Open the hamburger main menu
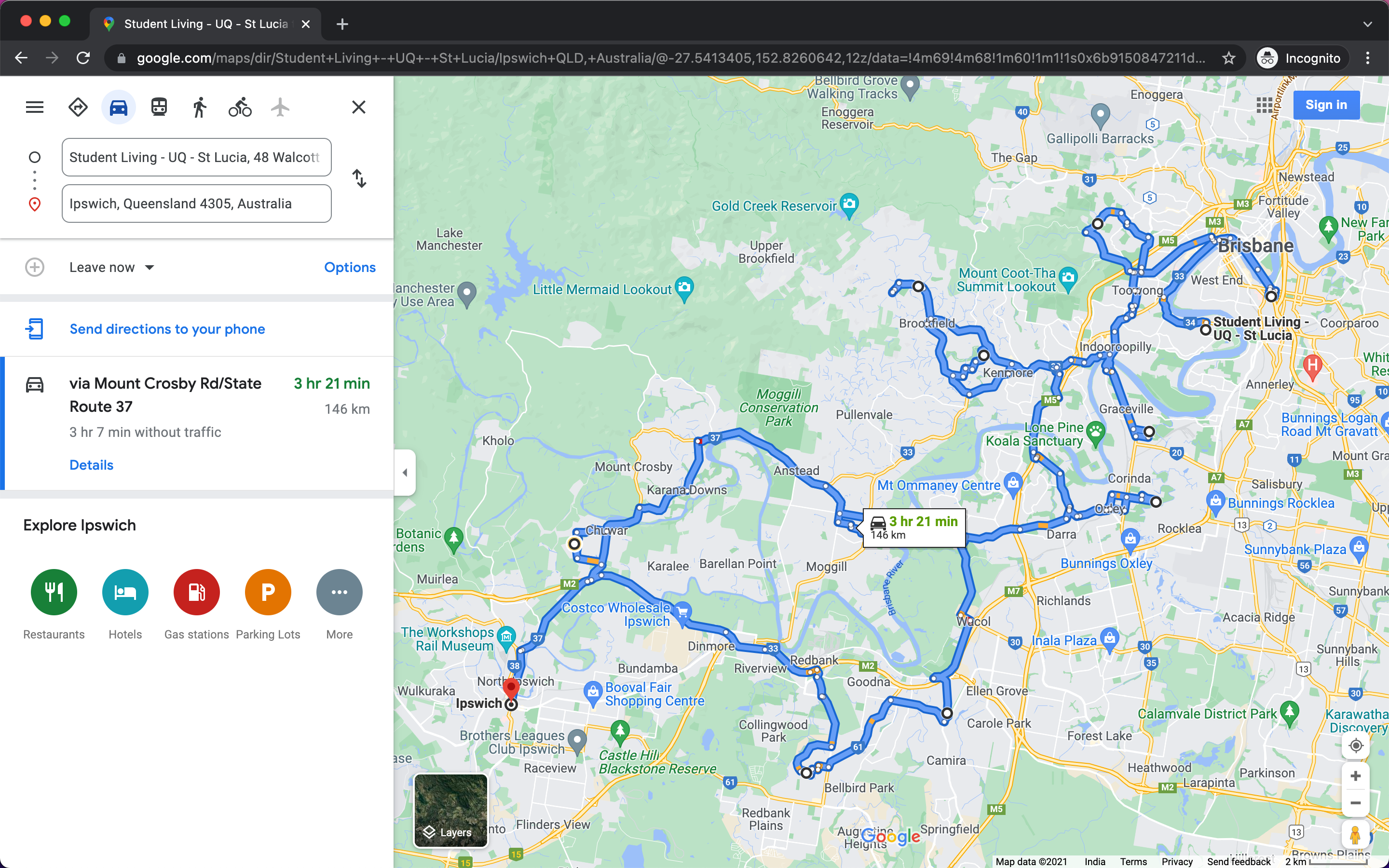The height and width of the screenshot is (868, 1389). (x=34, y=108)
